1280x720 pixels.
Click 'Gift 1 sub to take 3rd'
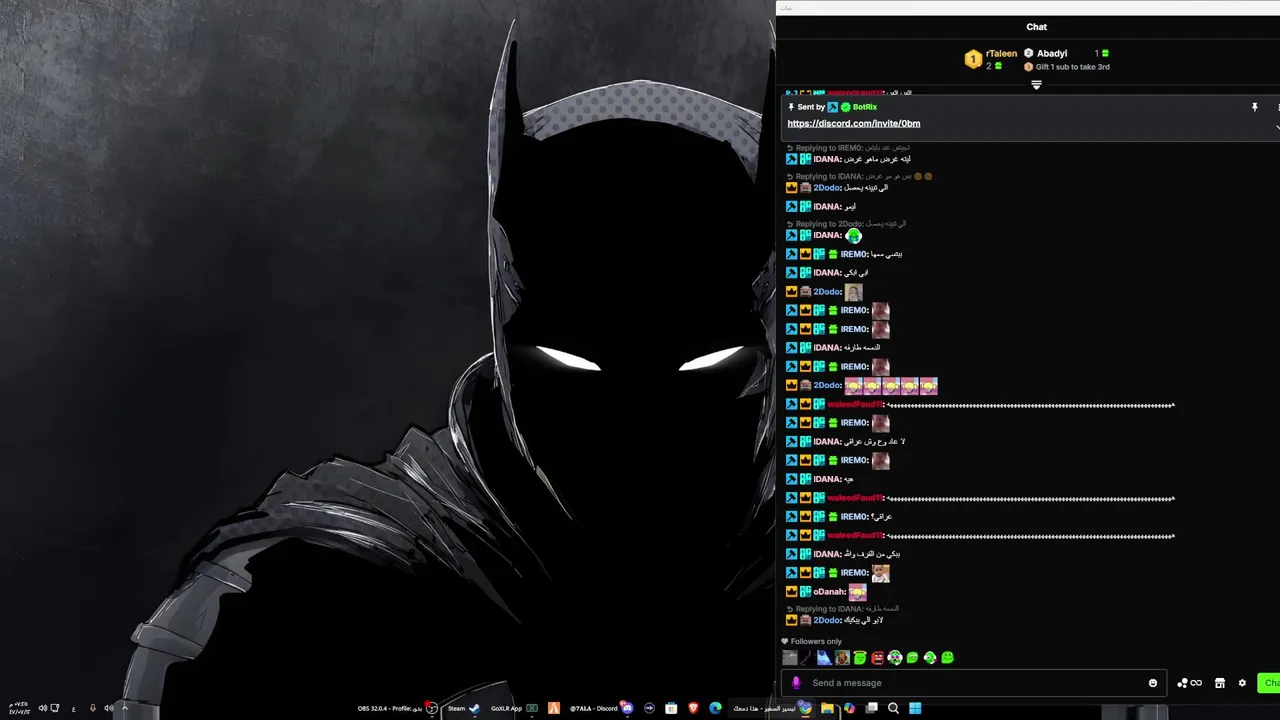tap(1072, 67)
